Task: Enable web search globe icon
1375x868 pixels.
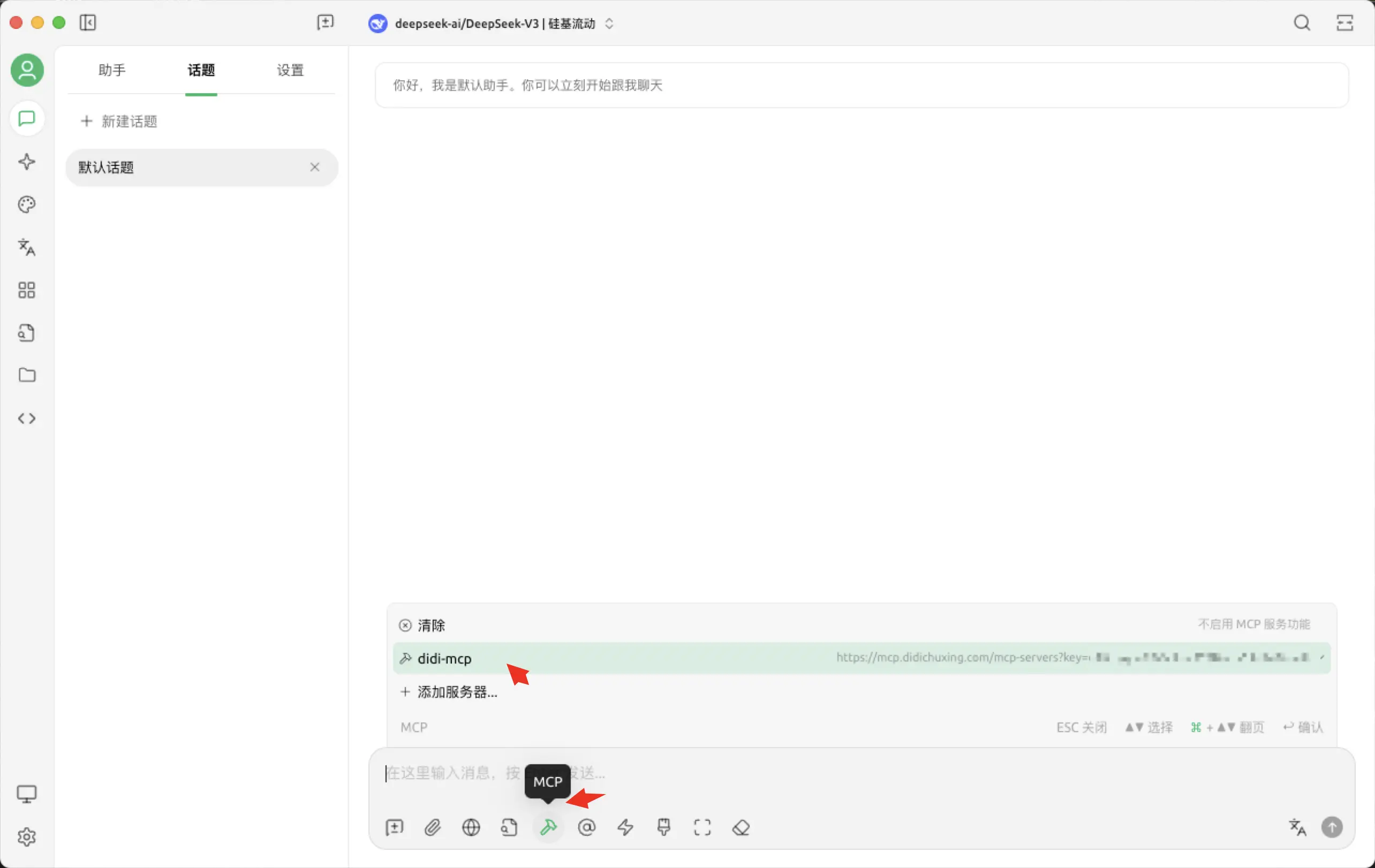Action: [x=471, y=827]
